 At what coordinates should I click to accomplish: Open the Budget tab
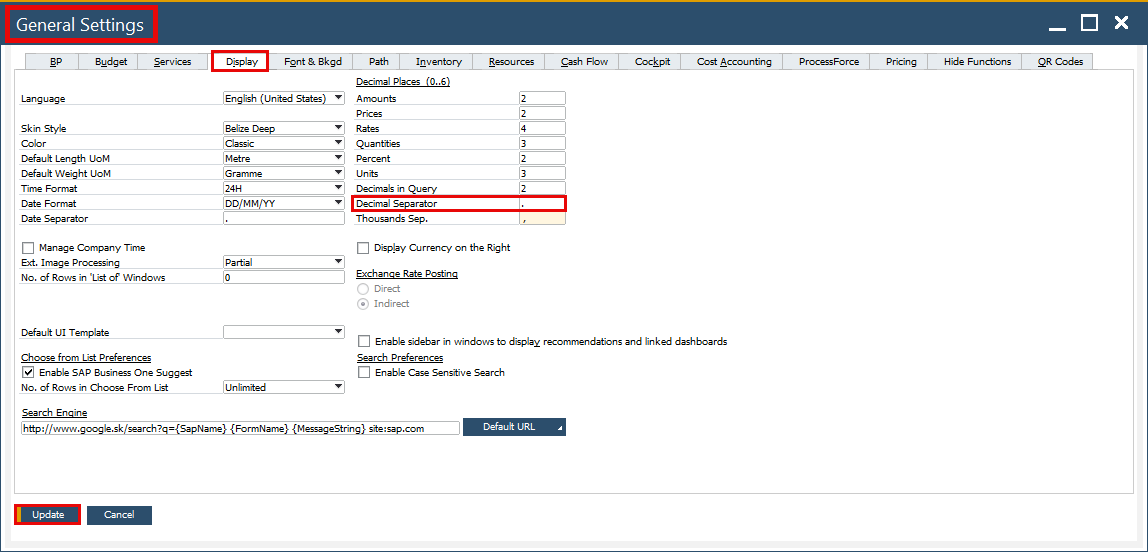[111, 61]
